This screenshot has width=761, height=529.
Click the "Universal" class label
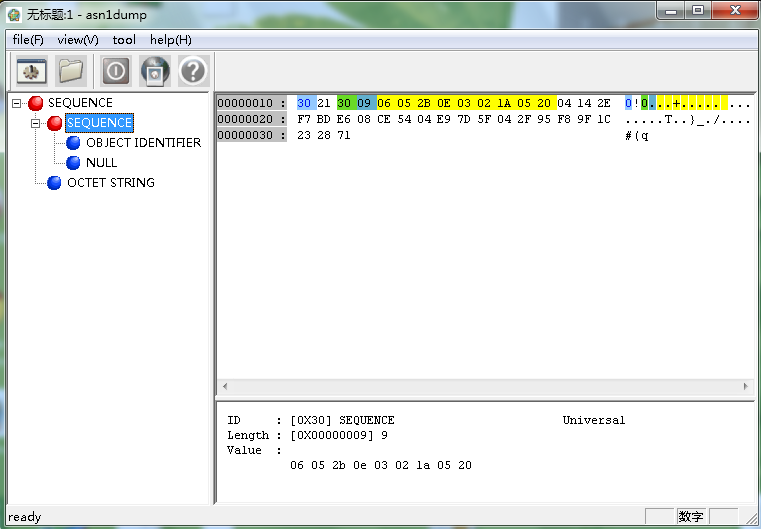(x=594, y=420)
